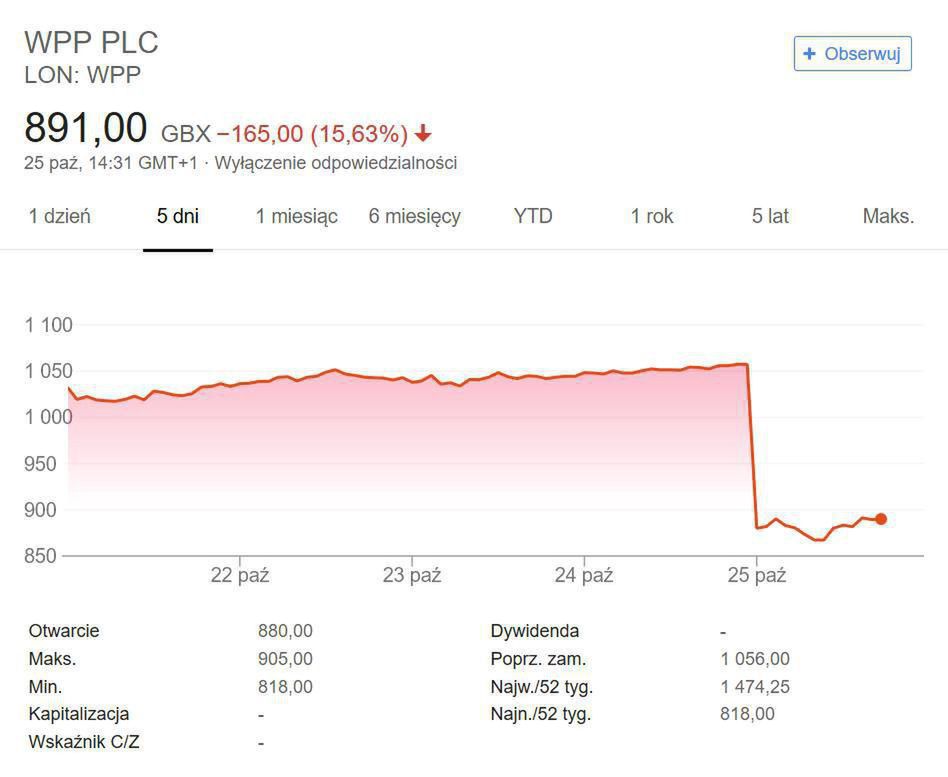Switch to the 1 dzień tab
Screen dimensions: 948x777
(x=59, y=216)
